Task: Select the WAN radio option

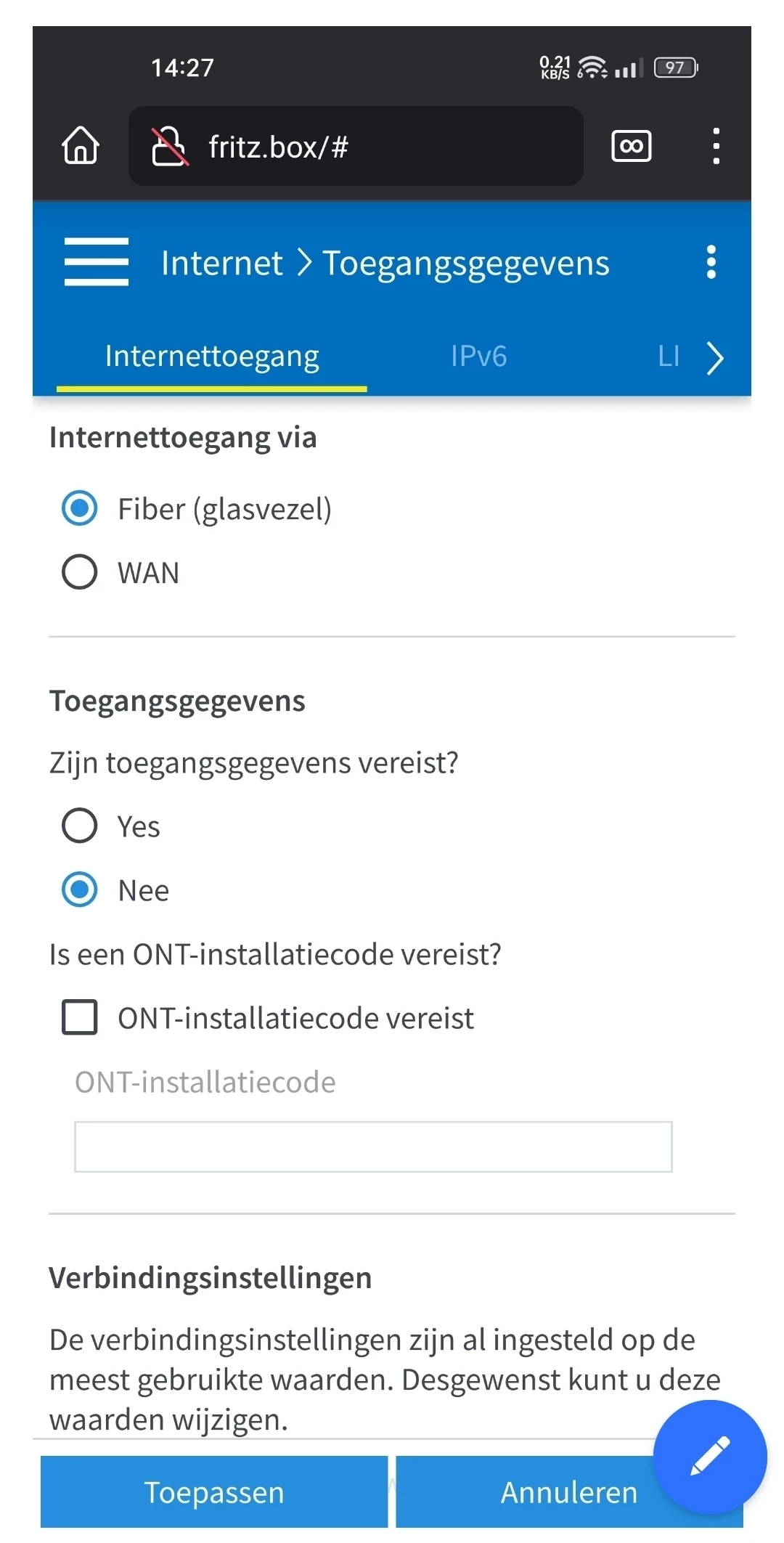Action: 80,572
